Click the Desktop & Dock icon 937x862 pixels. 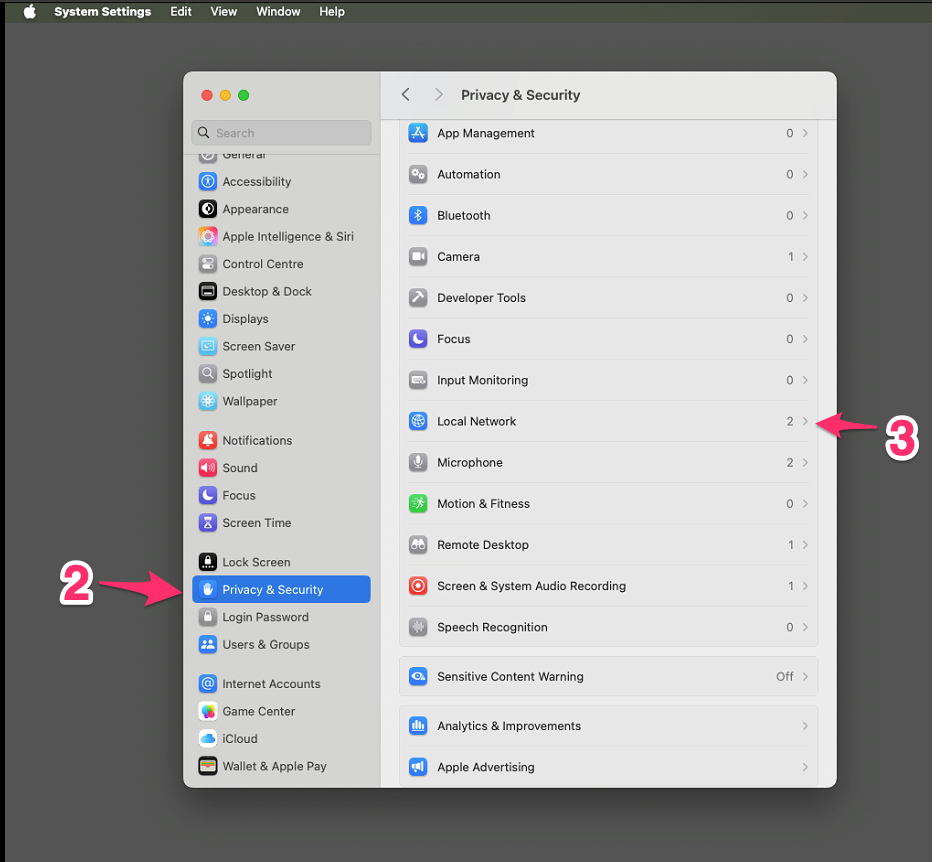tap(207, 291)
